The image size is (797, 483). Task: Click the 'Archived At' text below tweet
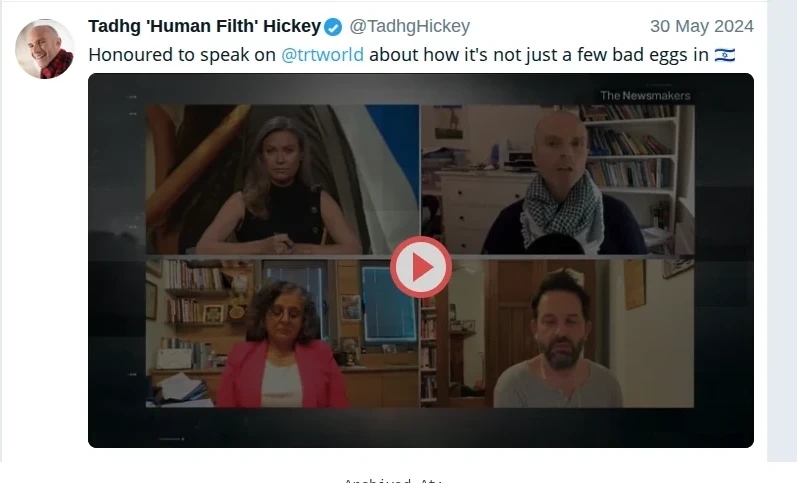(x=392, y=480)
